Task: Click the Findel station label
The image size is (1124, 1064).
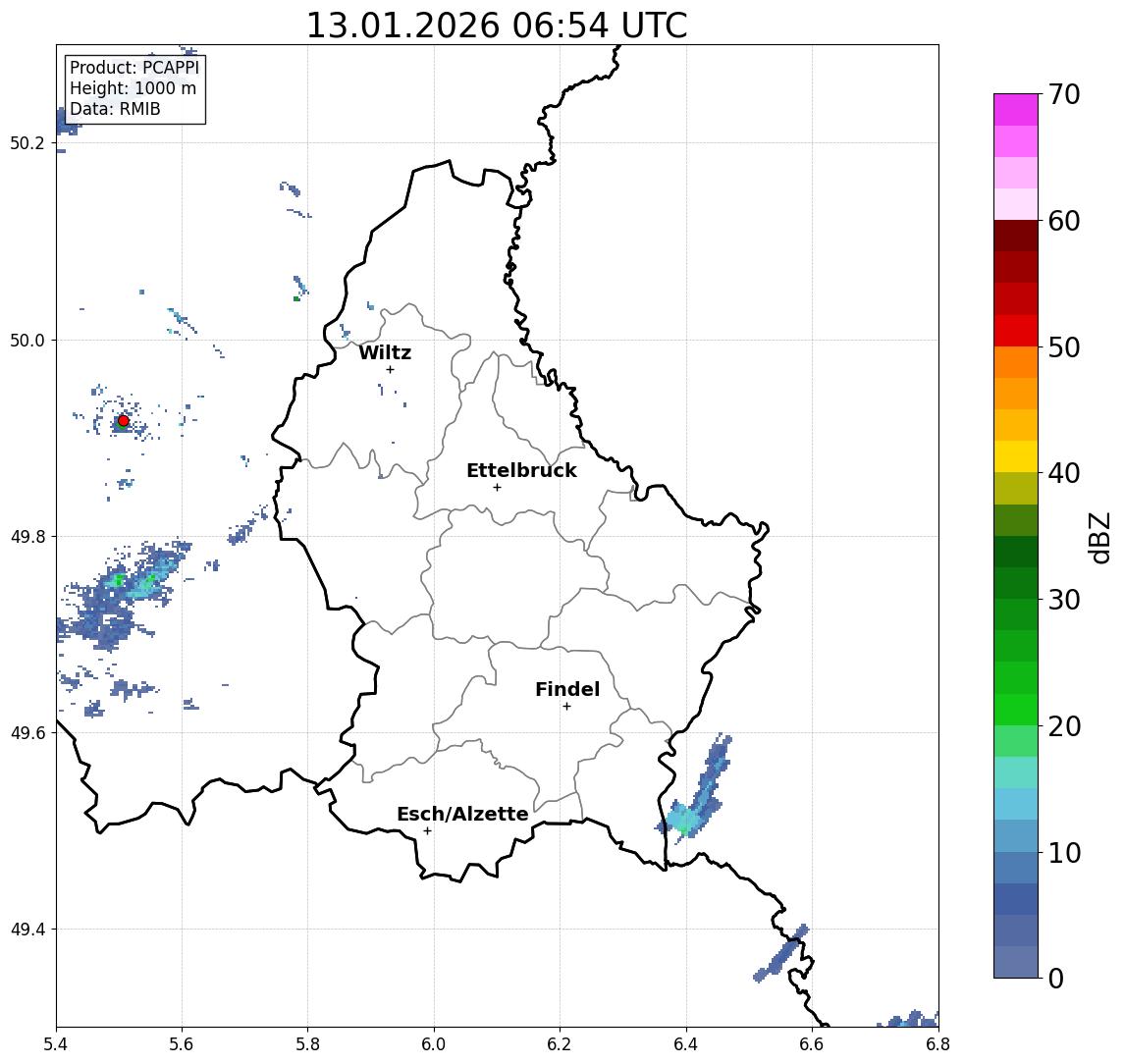Action: tap(567, 689)
